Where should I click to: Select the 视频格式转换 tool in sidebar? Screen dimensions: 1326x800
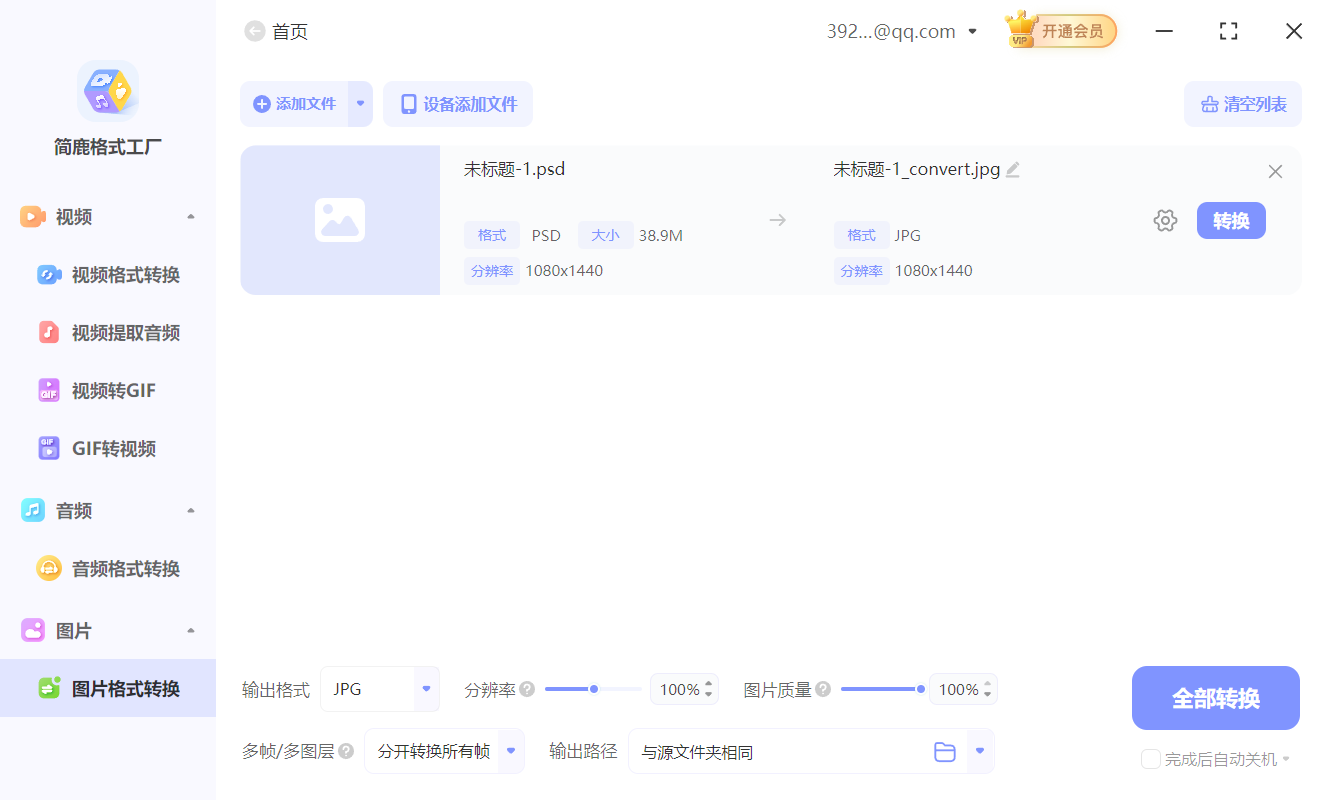110,274
